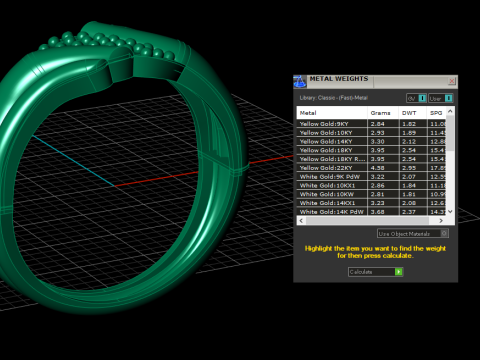480x360 pixels.
Task: Click the horizontal scrollbar thumb
Action: [x=367, y=220]
